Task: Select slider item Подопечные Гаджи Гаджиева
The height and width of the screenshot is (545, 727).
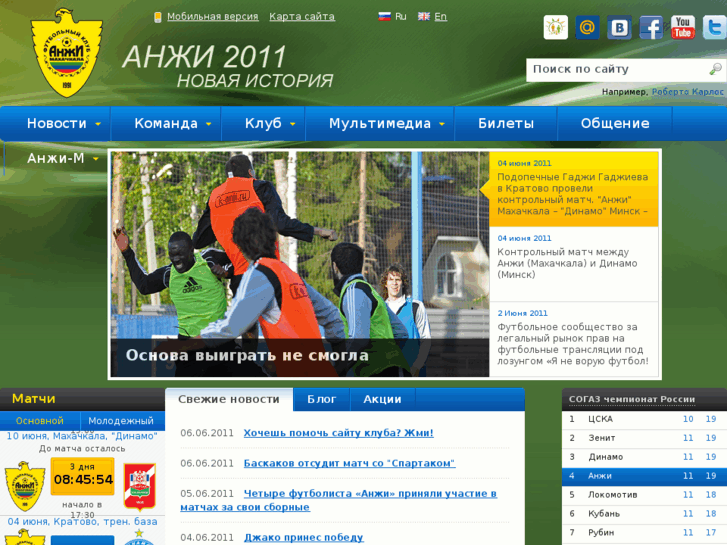Action: pos(574,189)
